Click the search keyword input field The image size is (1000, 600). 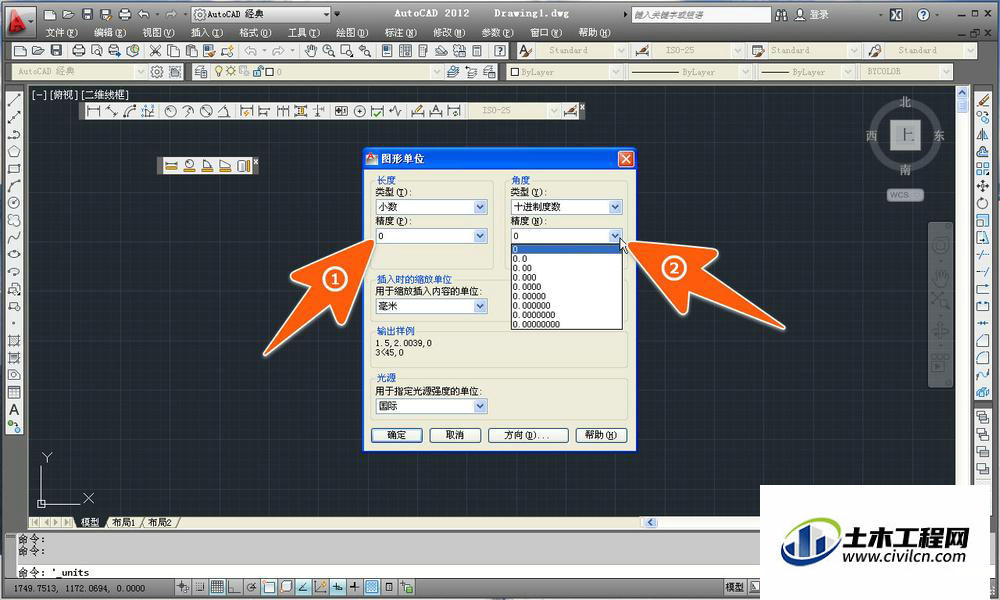[701, 15]
